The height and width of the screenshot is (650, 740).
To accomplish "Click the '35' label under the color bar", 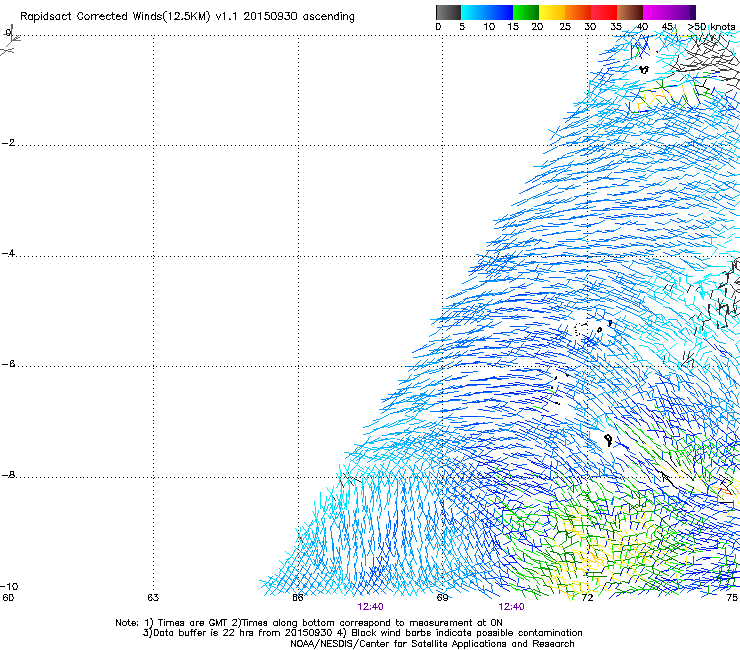I will coord(616,27).
